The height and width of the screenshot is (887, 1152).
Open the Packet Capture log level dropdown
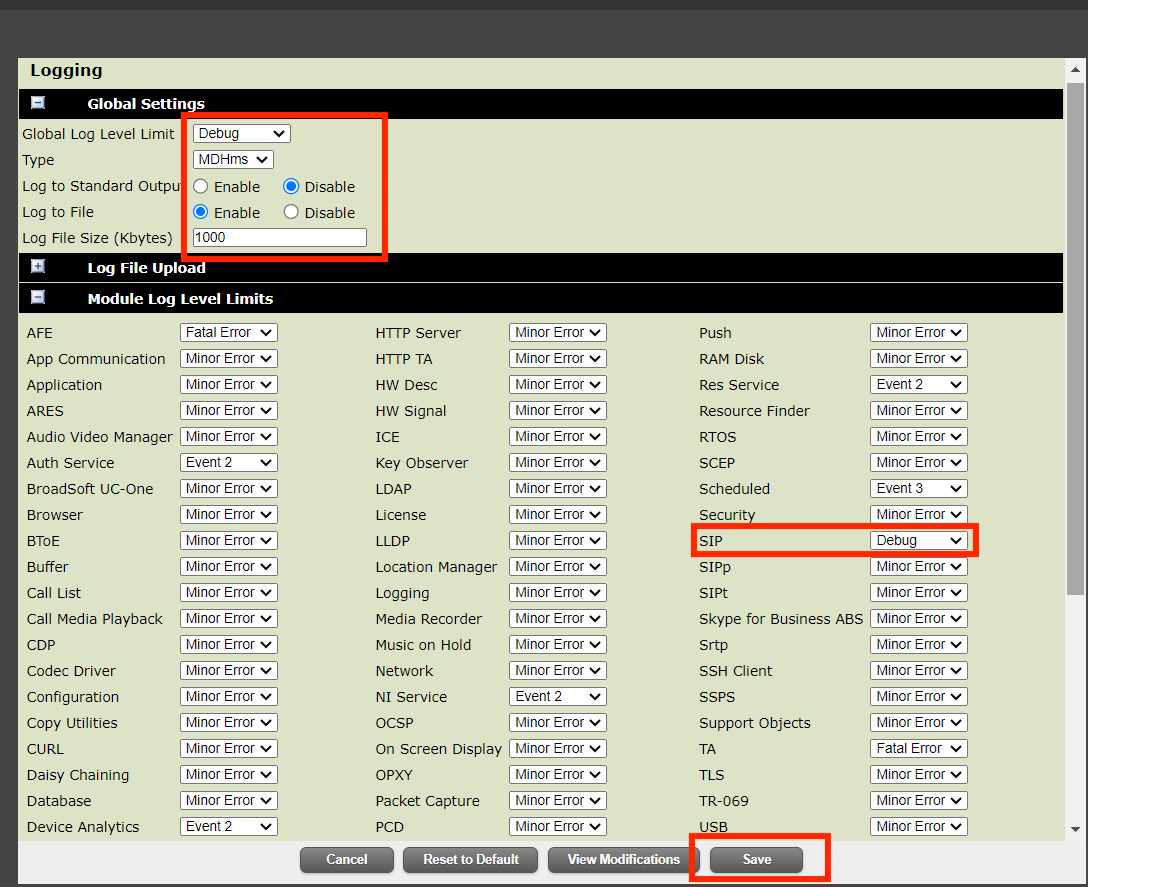click(x=558, y=800)
